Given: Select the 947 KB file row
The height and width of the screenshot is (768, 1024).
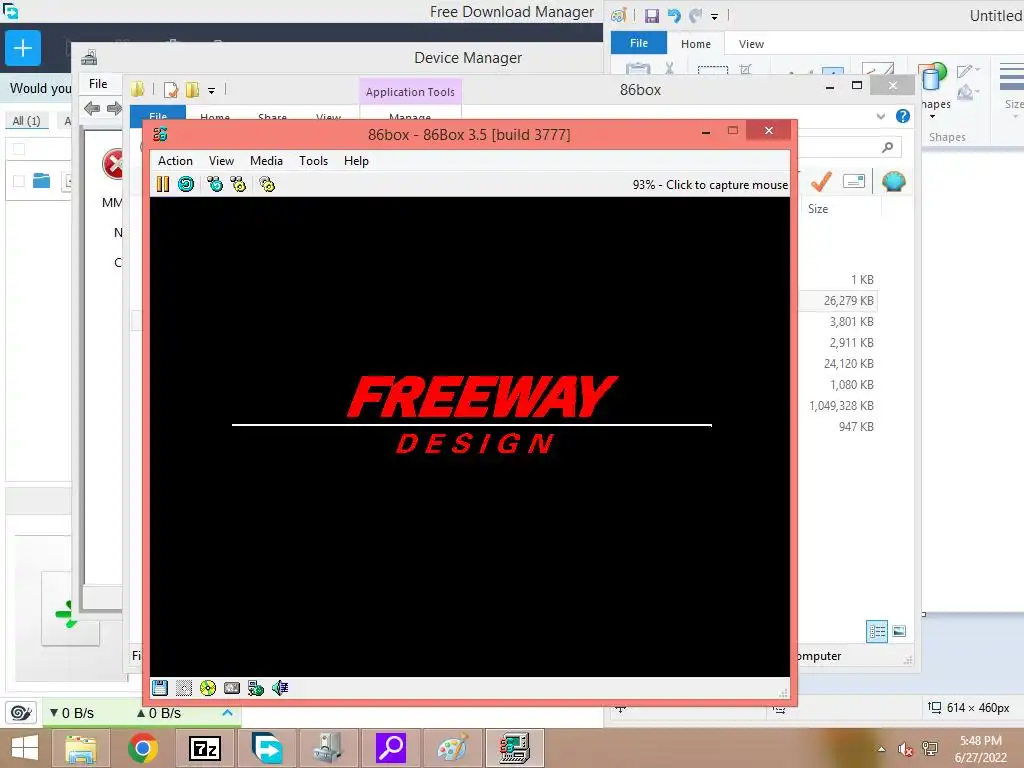Looking at the screenshot, I should pyautogui.click(x=840, y=426).
